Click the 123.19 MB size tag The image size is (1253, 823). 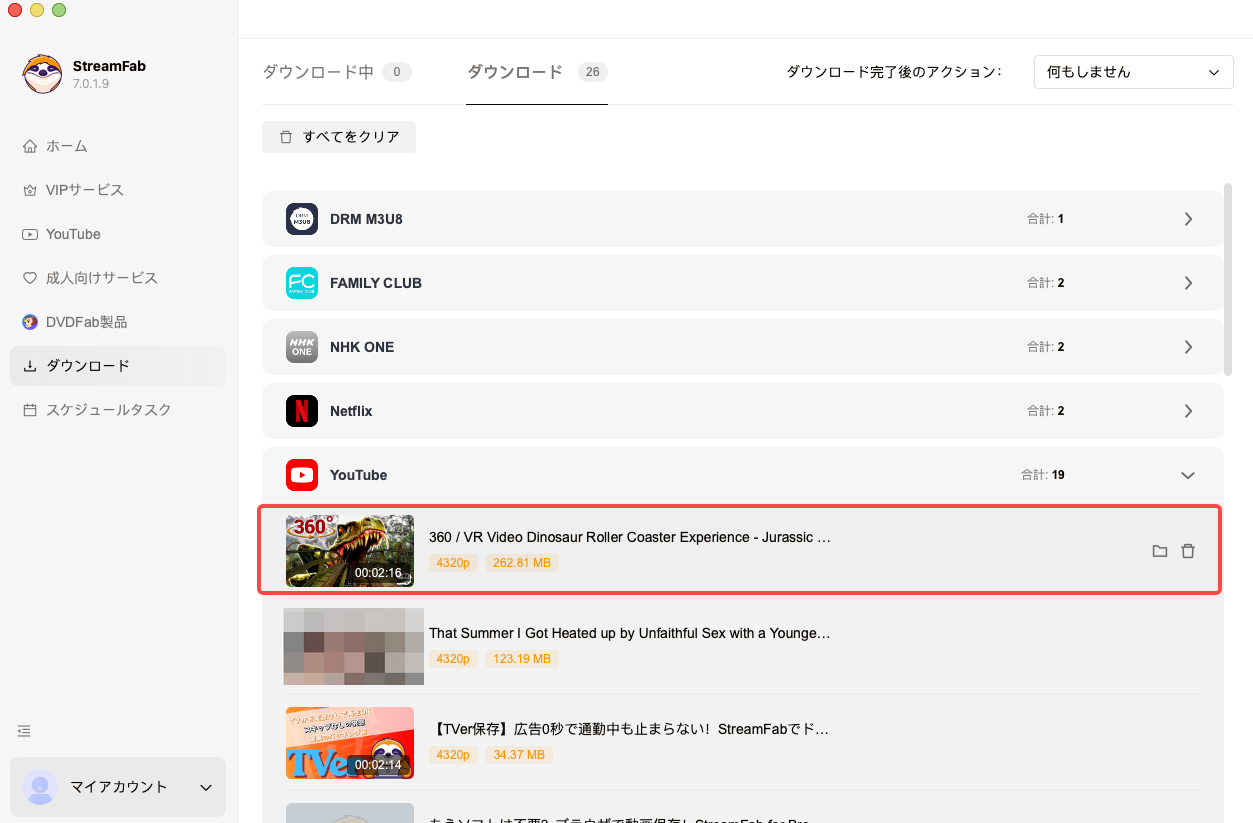522,659
